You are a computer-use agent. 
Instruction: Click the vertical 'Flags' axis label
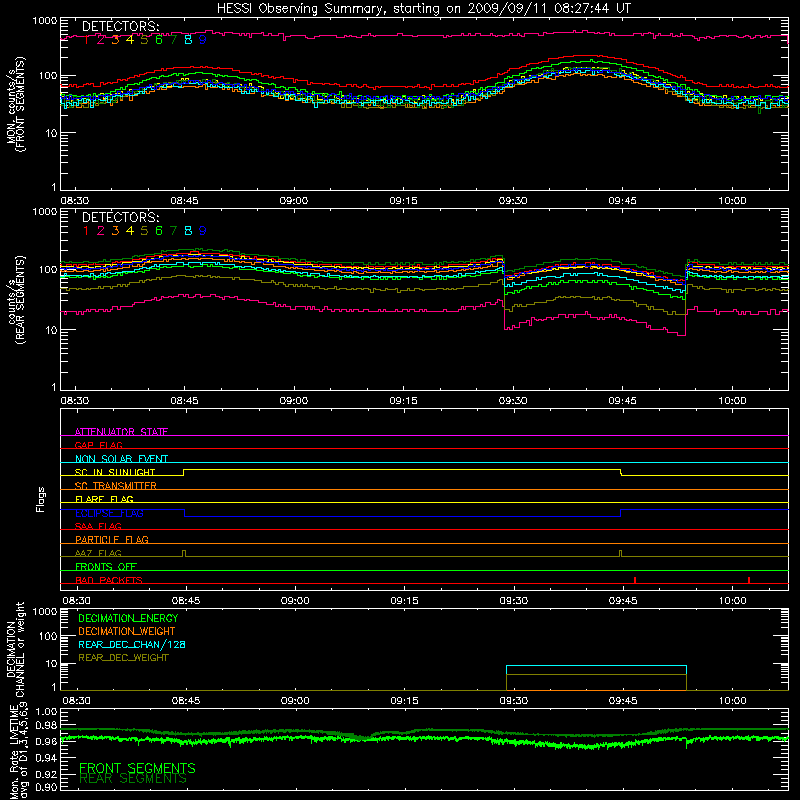(x=41, y=499)
